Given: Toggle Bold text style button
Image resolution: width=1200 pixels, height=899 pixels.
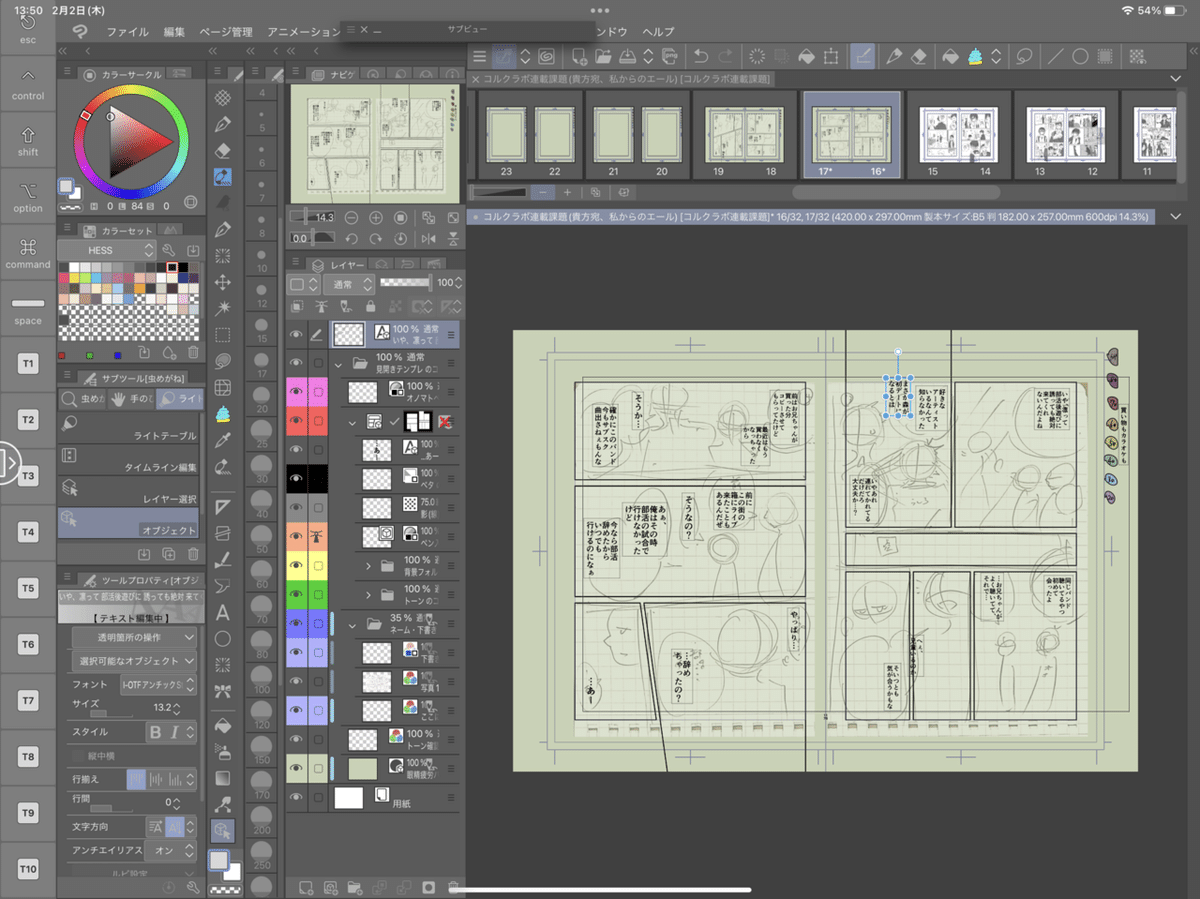Looking at the screenshot, I should pos(155,733).
